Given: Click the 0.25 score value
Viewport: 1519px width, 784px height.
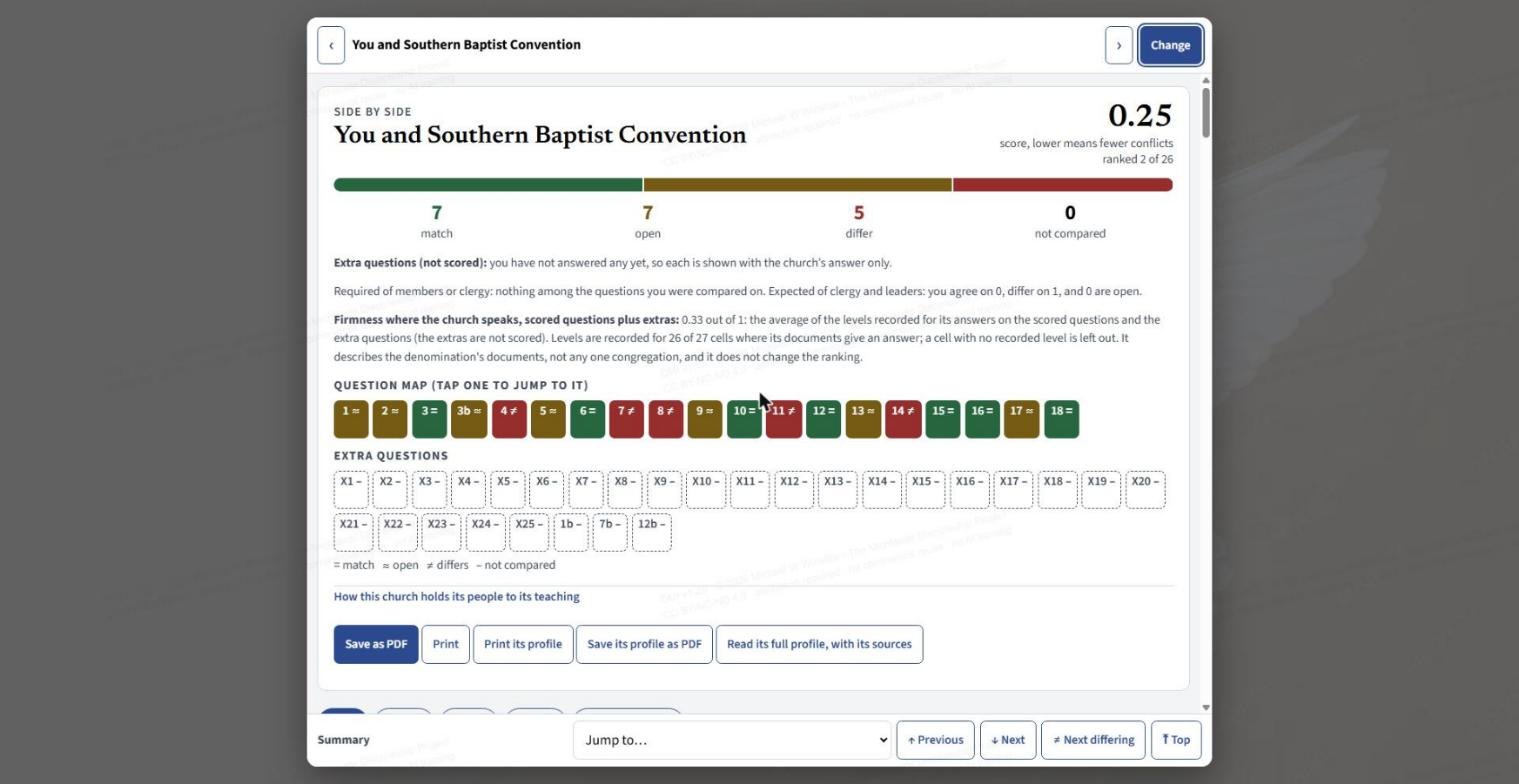Looking at the screenshot, I should point(1140,116).
